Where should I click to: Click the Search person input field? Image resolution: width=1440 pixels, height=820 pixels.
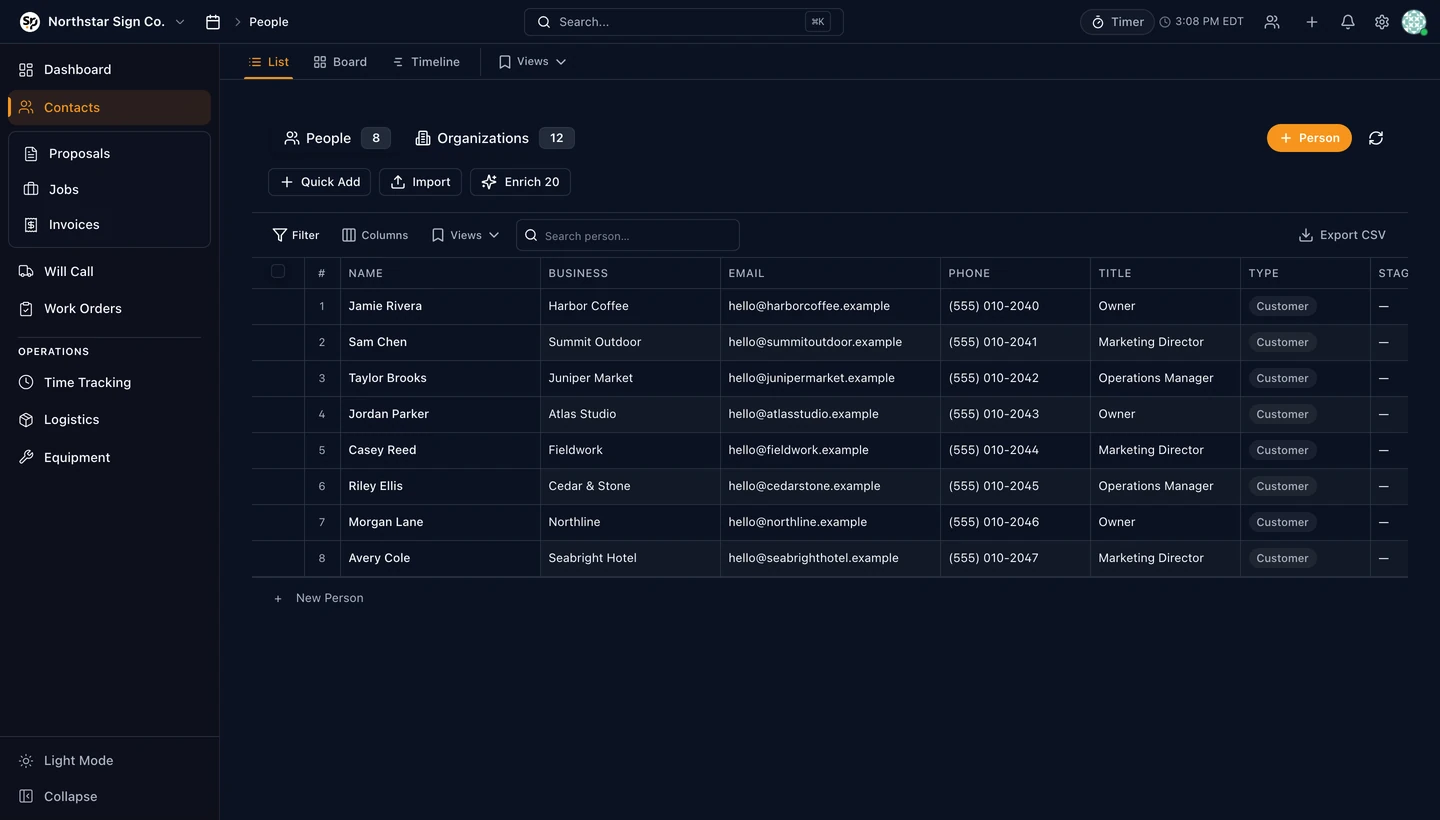(x=628, y=235)
